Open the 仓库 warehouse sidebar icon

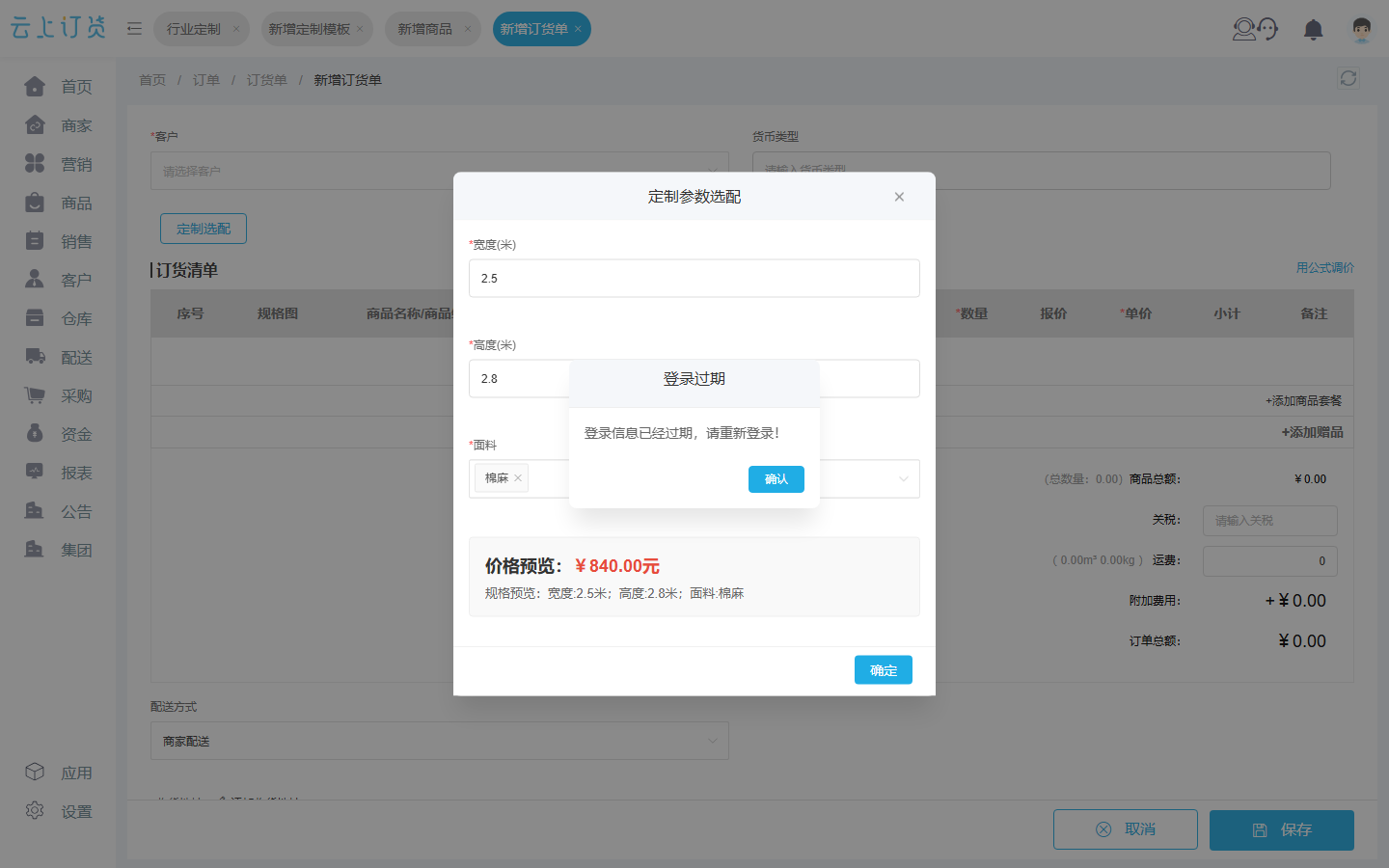click(35, 318)
